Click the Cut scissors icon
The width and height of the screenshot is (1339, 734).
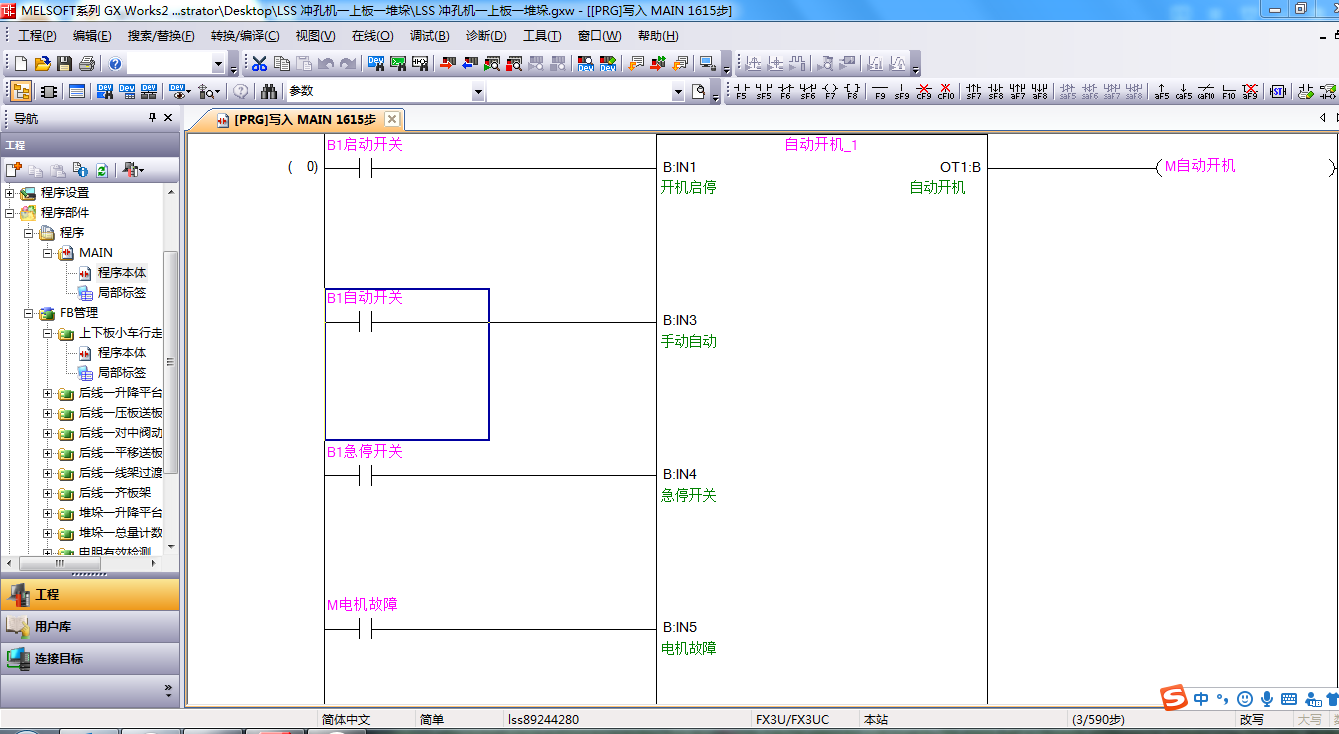(x=259, y=64)
